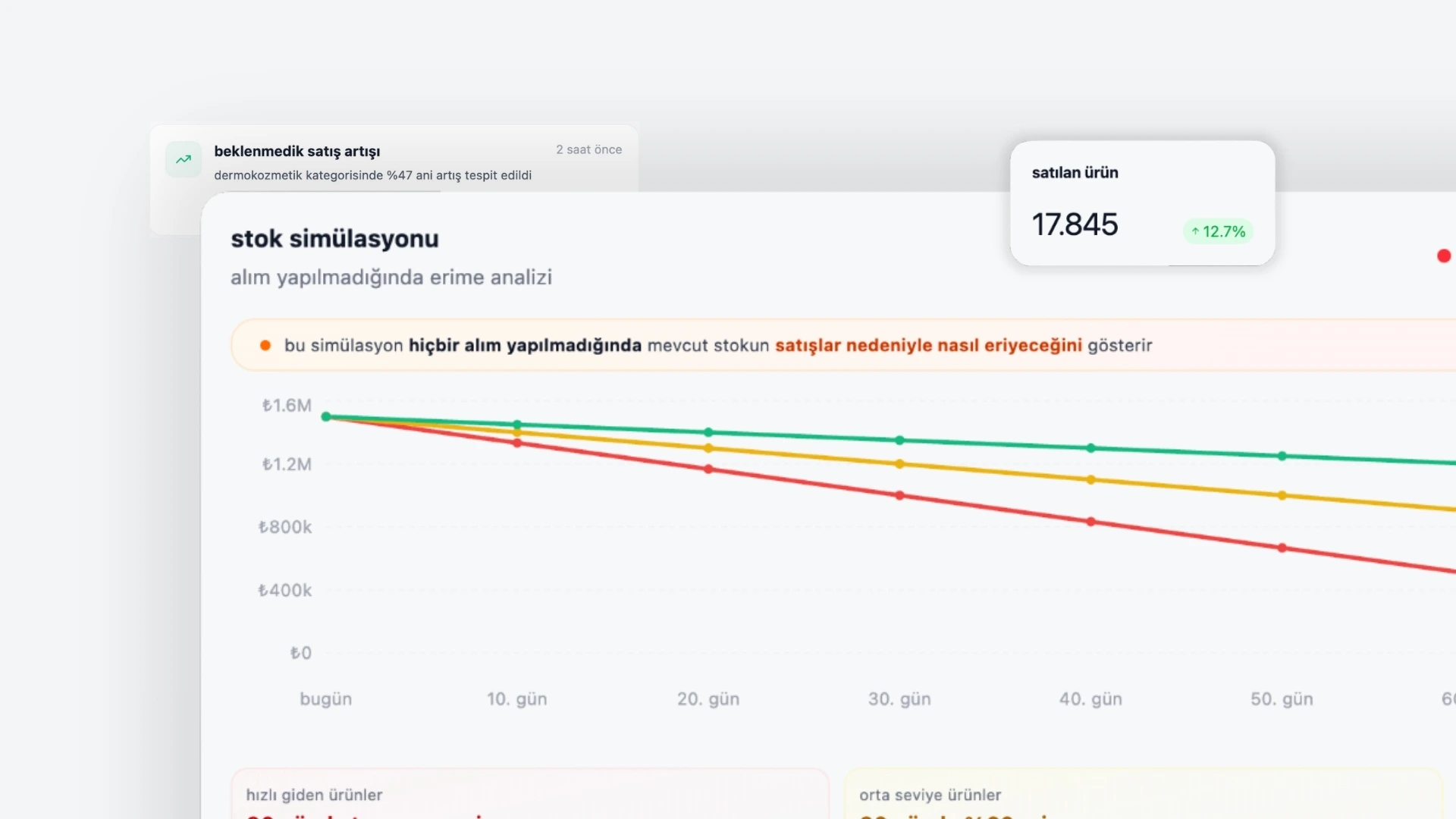Click the stok simülasyonu heading

point(334,239)
